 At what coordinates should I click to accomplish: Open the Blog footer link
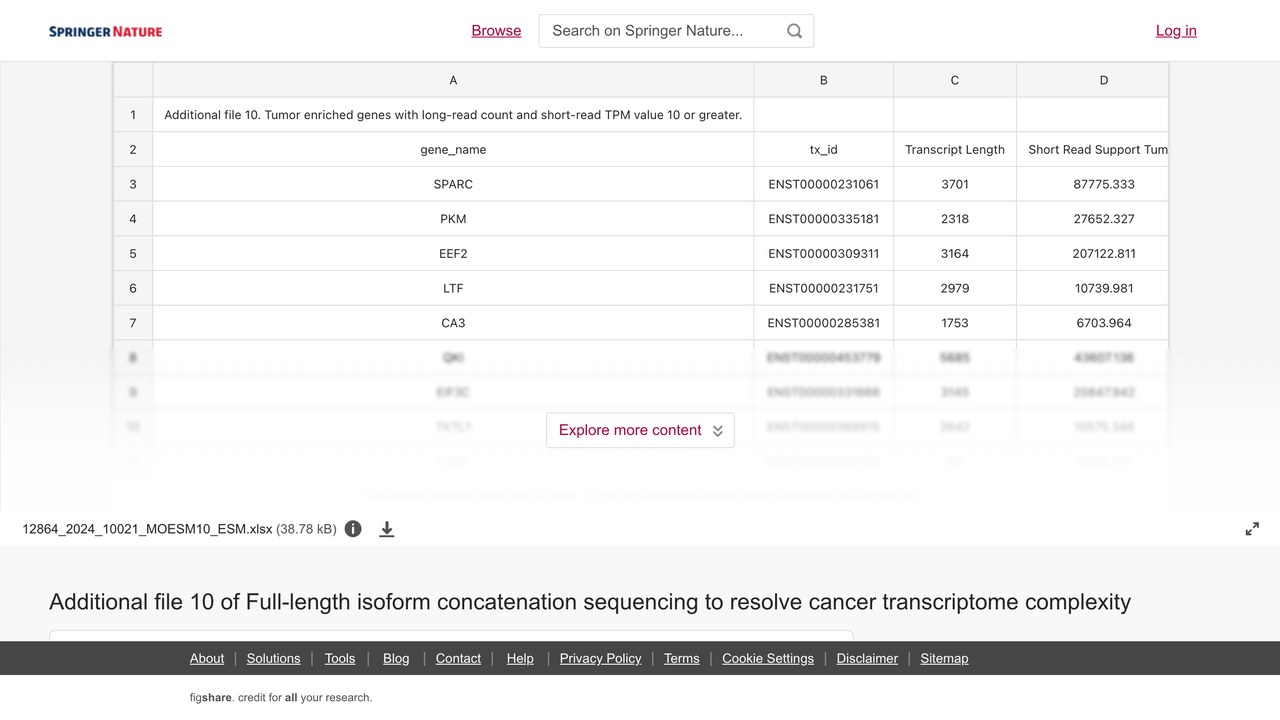coord(396,658)
